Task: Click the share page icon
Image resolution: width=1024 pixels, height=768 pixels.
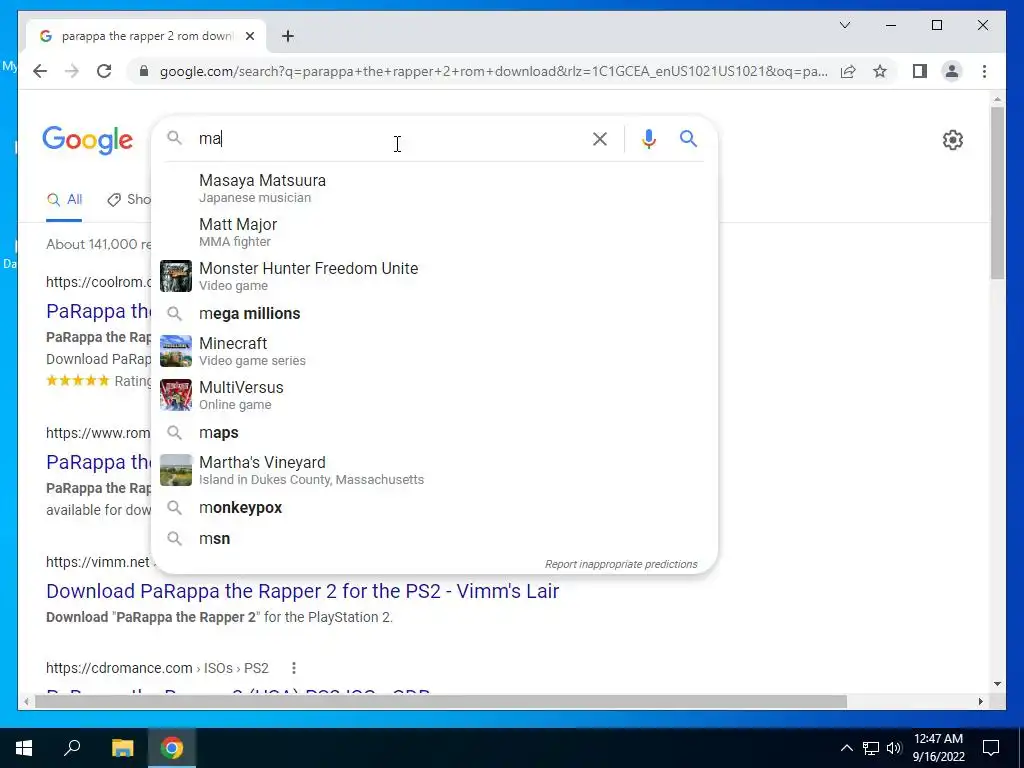Action: point(848,71)
